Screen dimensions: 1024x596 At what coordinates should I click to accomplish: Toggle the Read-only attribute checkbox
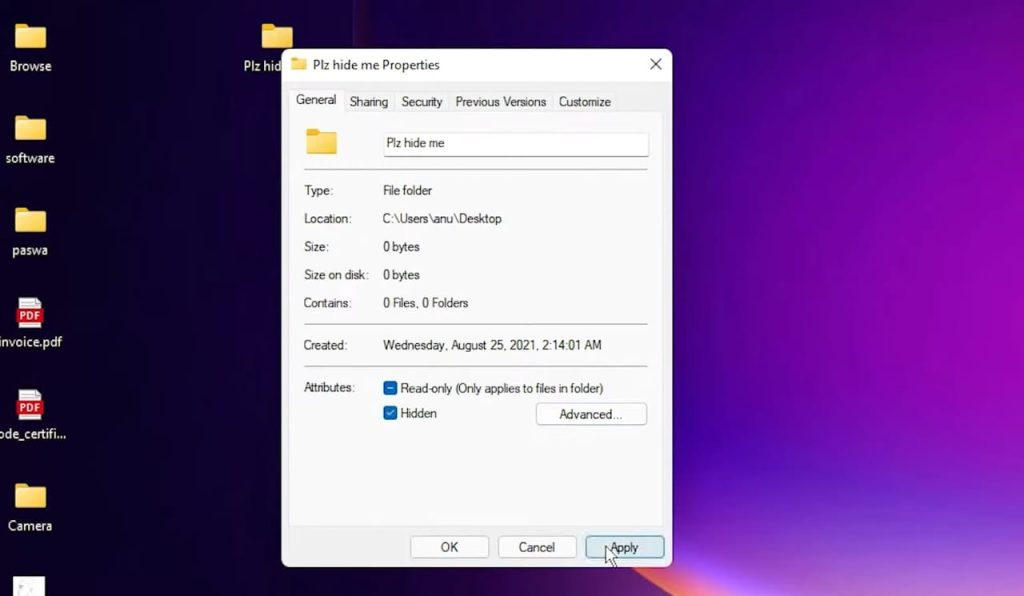[x=391, y=388]
